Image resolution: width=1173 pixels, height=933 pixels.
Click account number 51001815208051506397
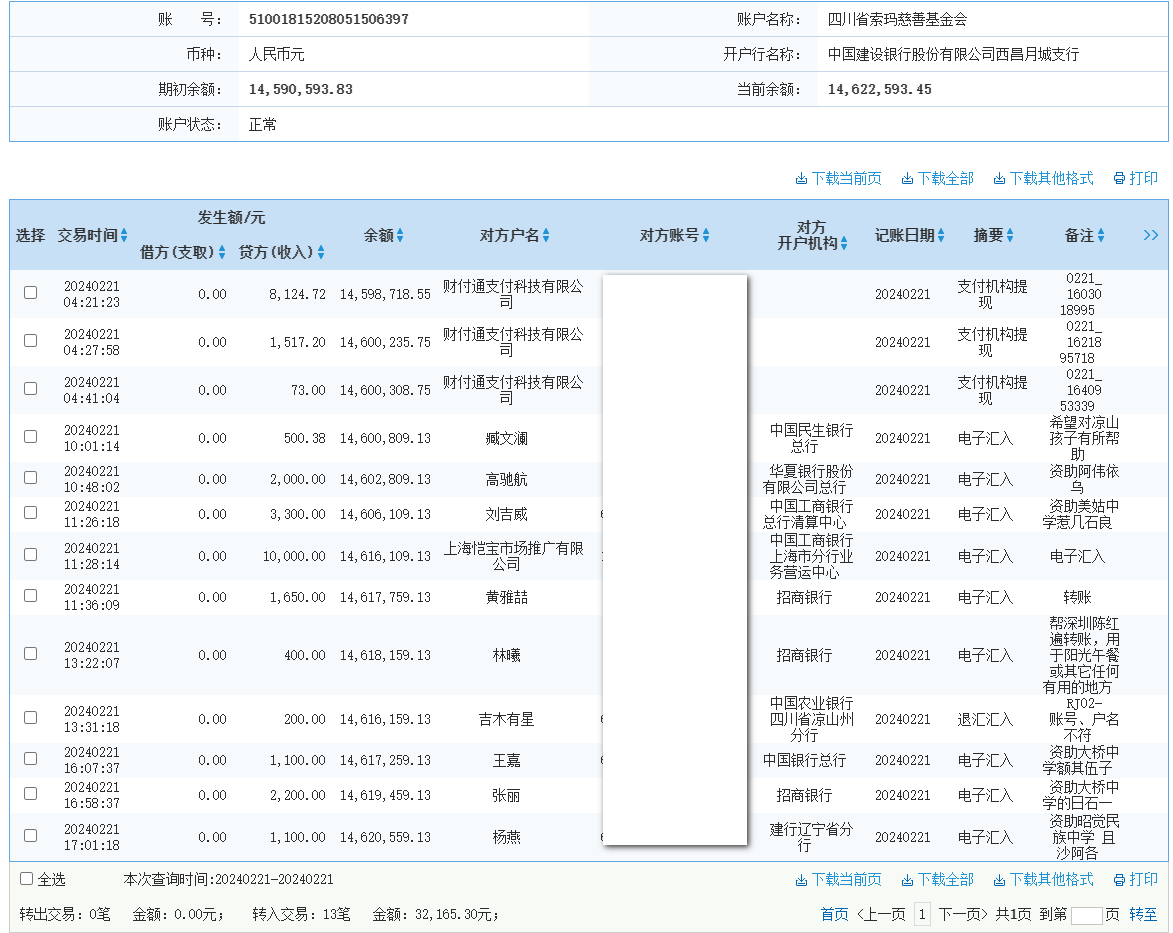328,19
